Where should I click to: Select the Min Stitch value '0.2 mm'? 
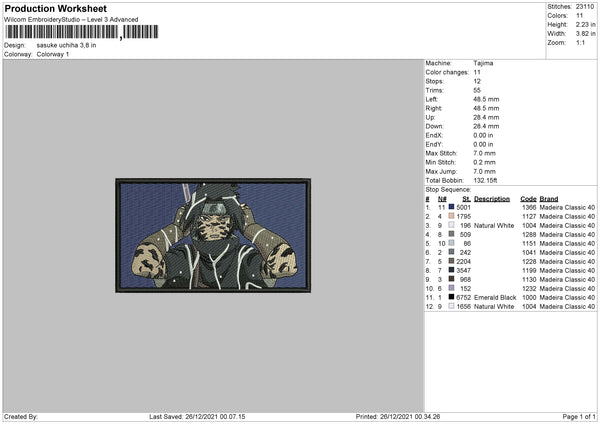[484, 162]
